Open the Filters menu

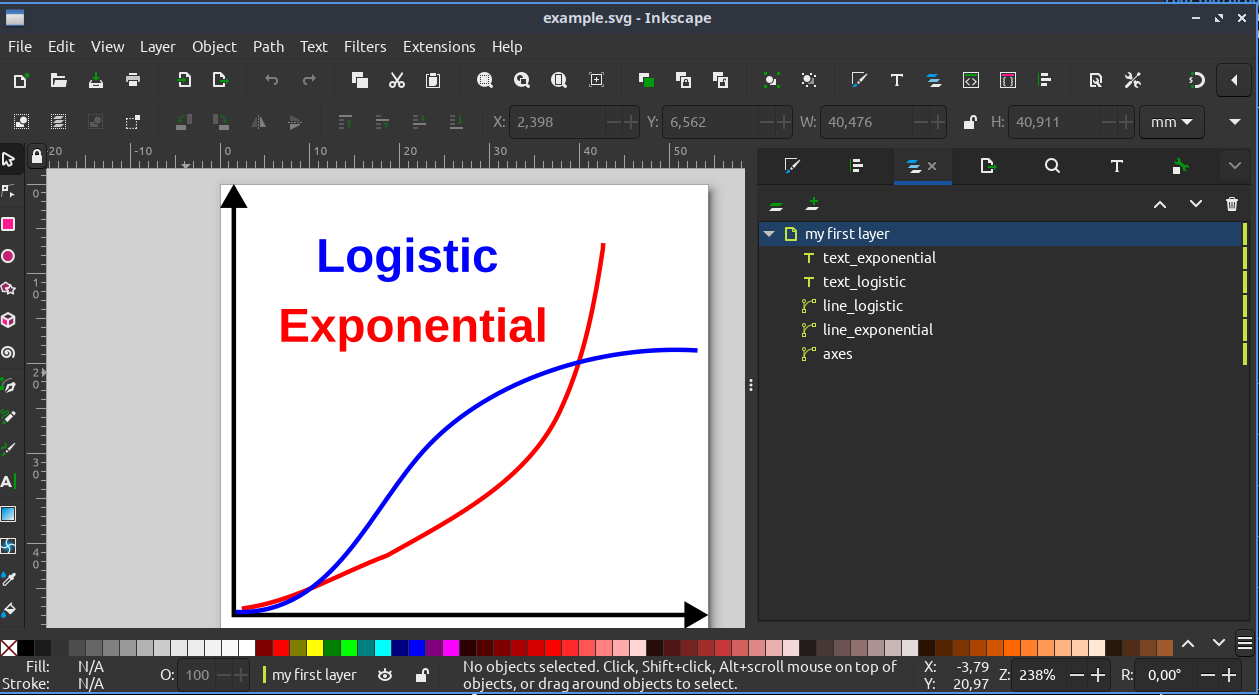pos(365,47)
